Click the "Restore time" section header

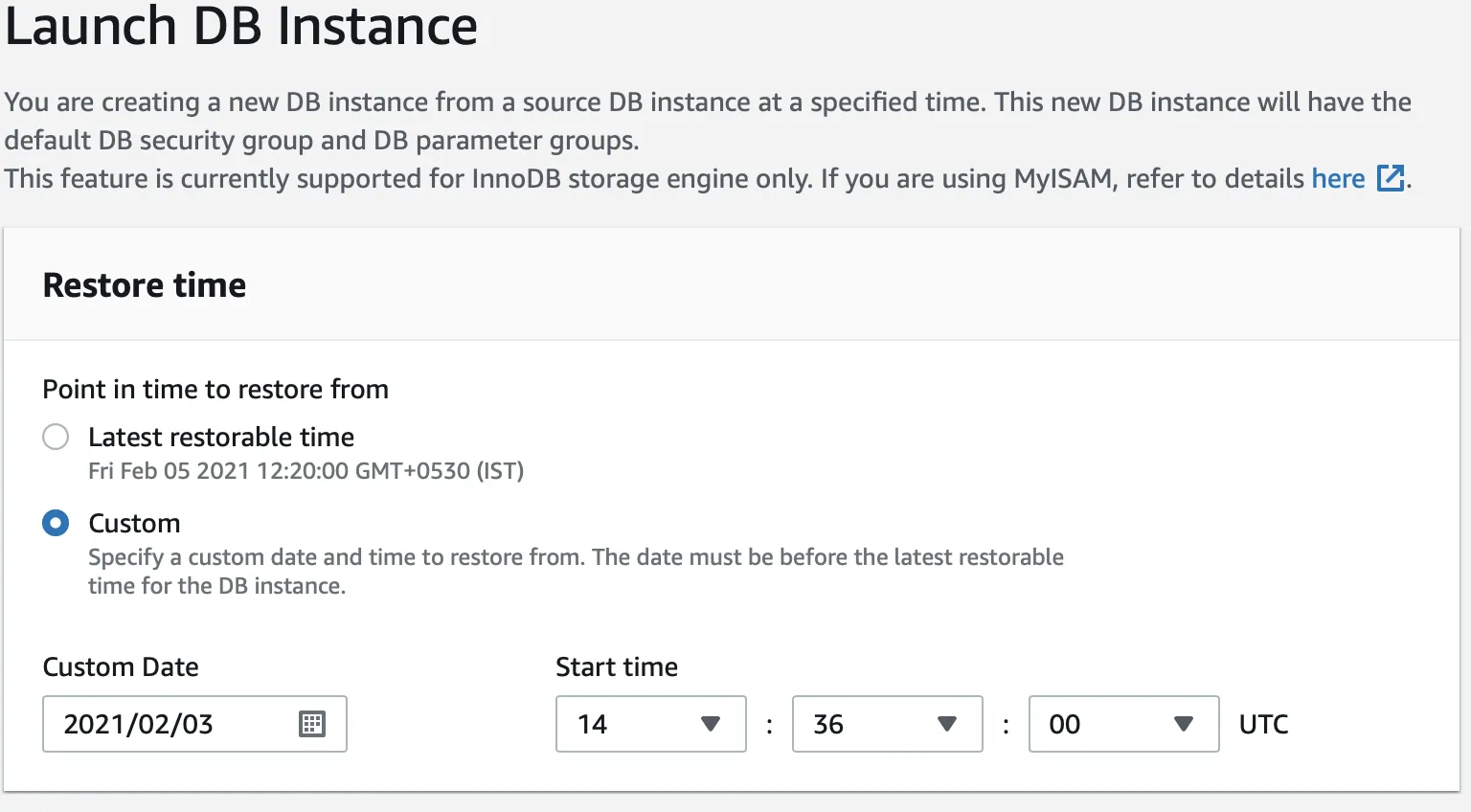coord(145,285)
